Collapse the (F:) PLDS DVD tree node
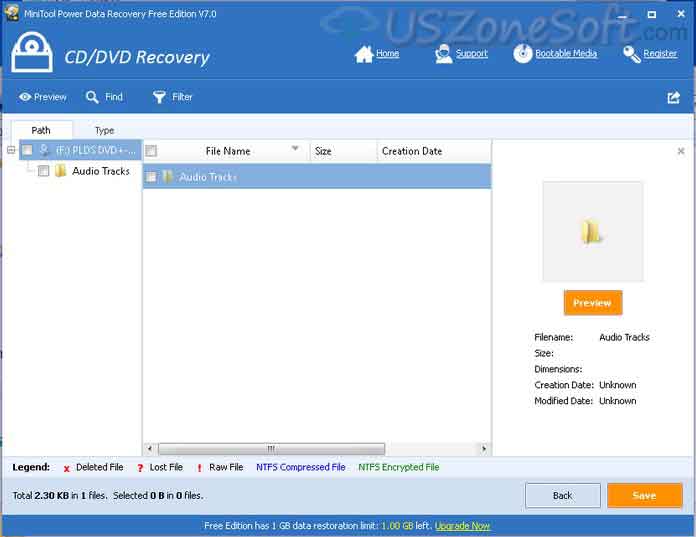 coord(11,150)
